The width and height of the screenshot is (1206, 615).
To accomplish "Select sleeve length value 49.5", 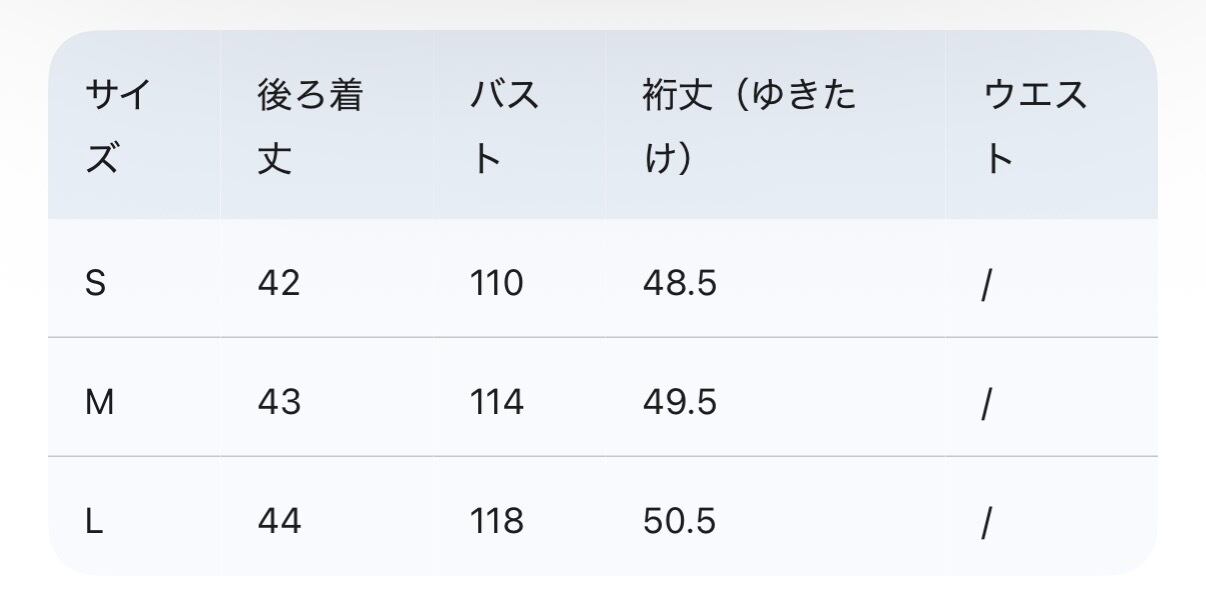I will click(680, 403).
